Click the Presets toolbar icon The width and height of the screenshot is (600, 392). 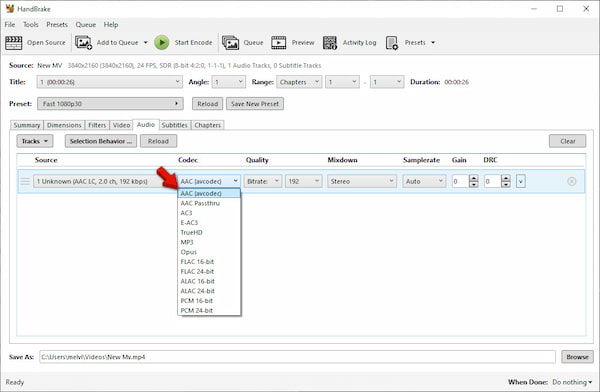pos(392,42)
